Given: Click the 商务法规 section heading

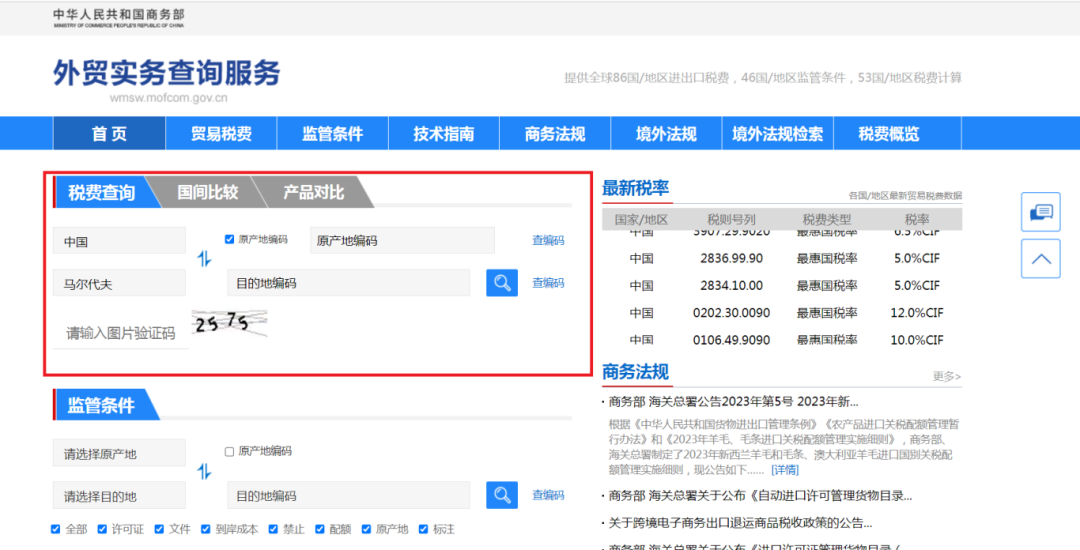Looking at the screenshot, I should point(636,372).
